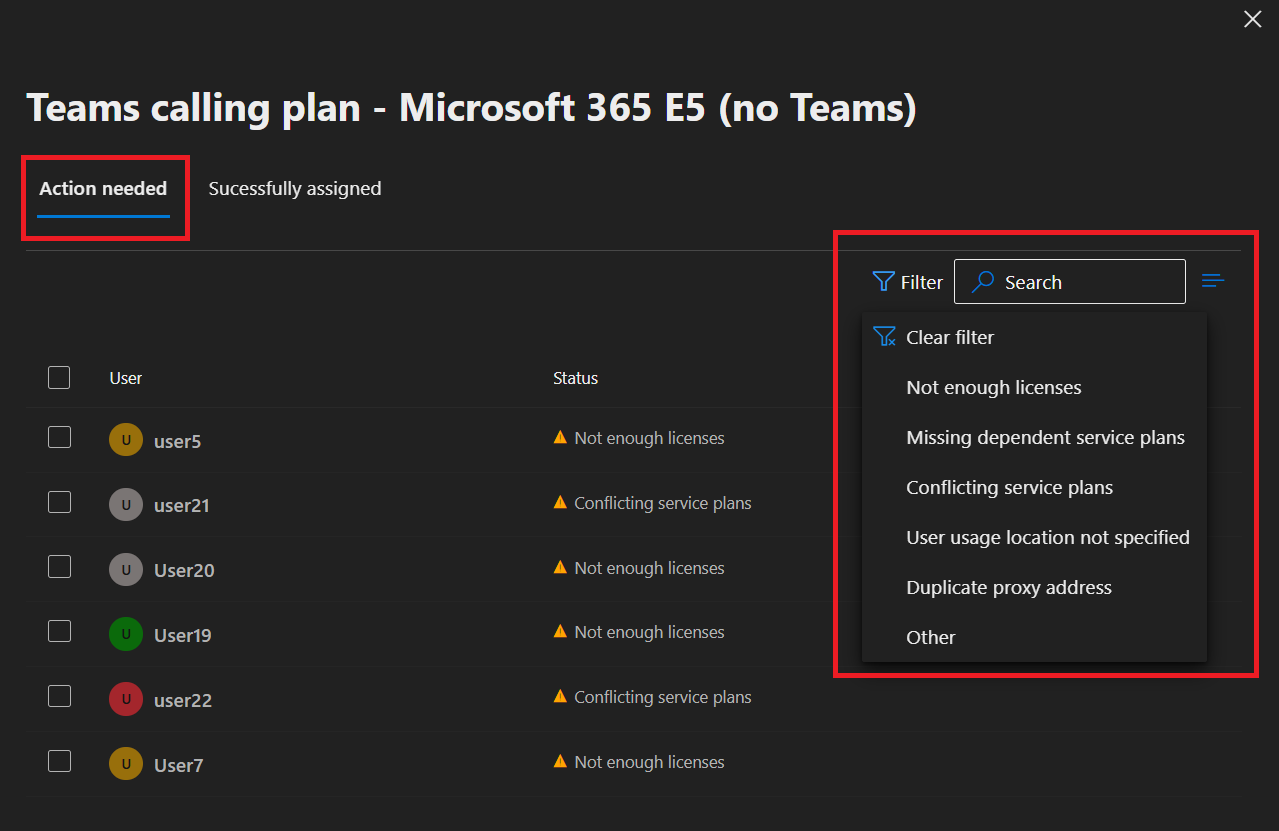1279x831 pixels.
Task: Select User usage location not specified filter
Action: point(1047,537)
